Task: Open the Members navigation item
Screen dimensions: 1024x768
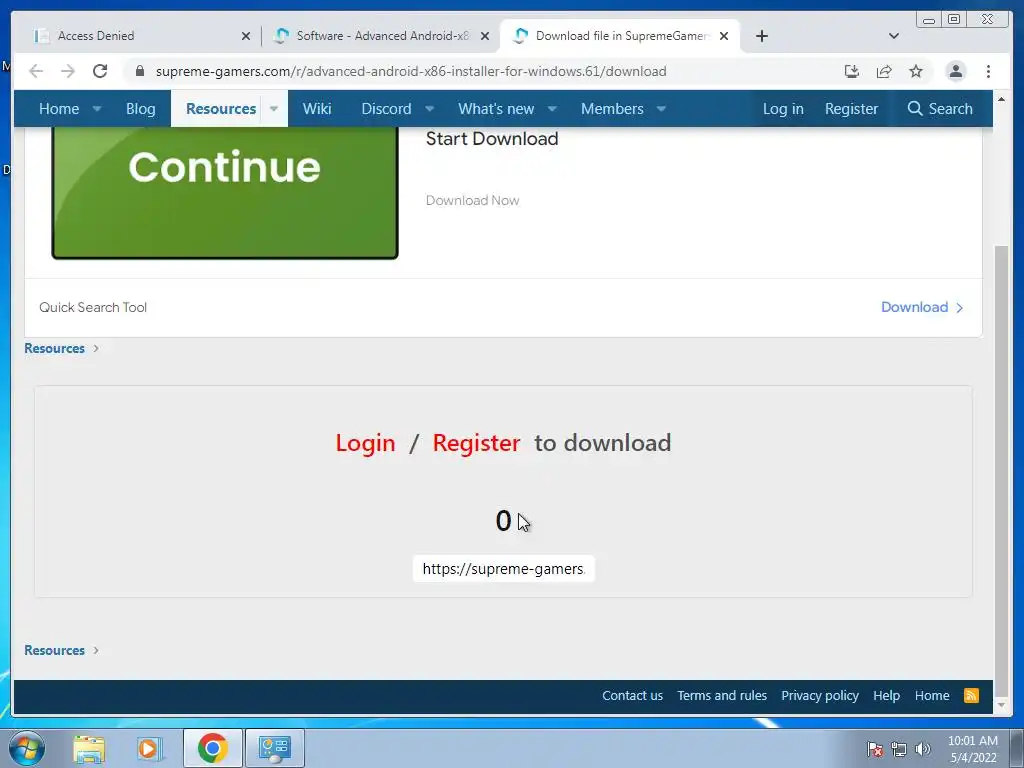Action: click(x=612, y=108)
